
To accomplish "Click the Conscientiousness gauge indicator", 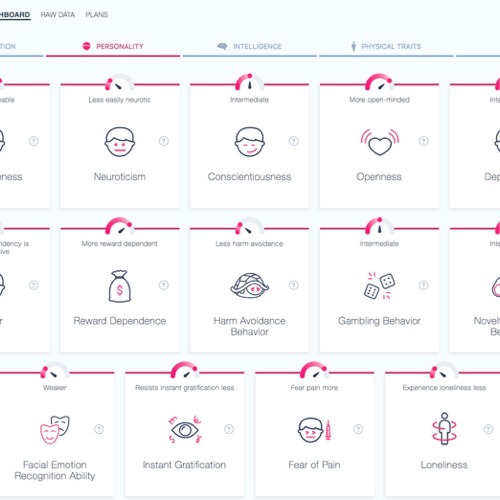I will [x=250, y=82].
